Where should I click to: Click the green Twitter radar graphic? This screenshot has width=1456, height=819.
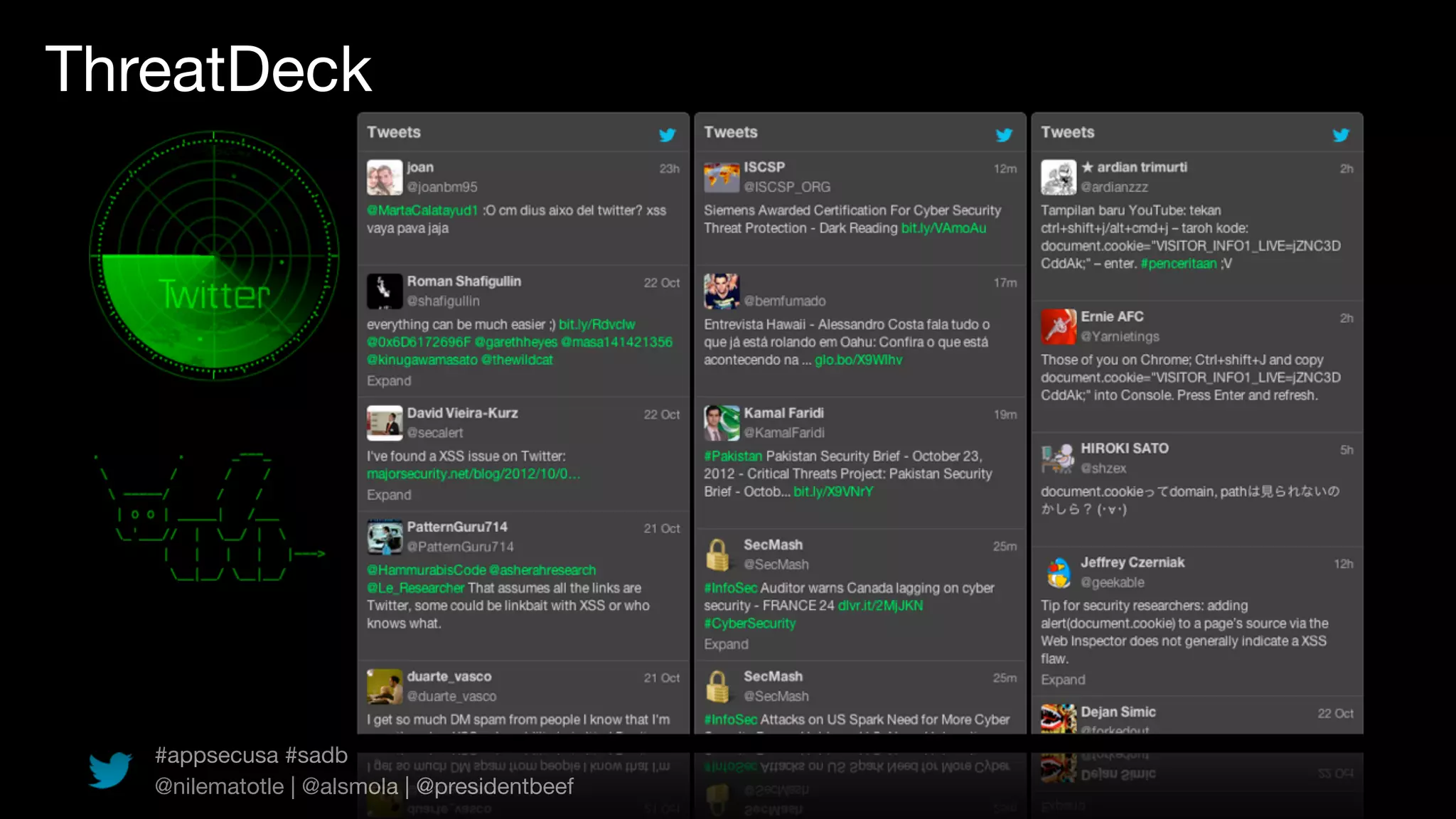(x=213, y=255)
